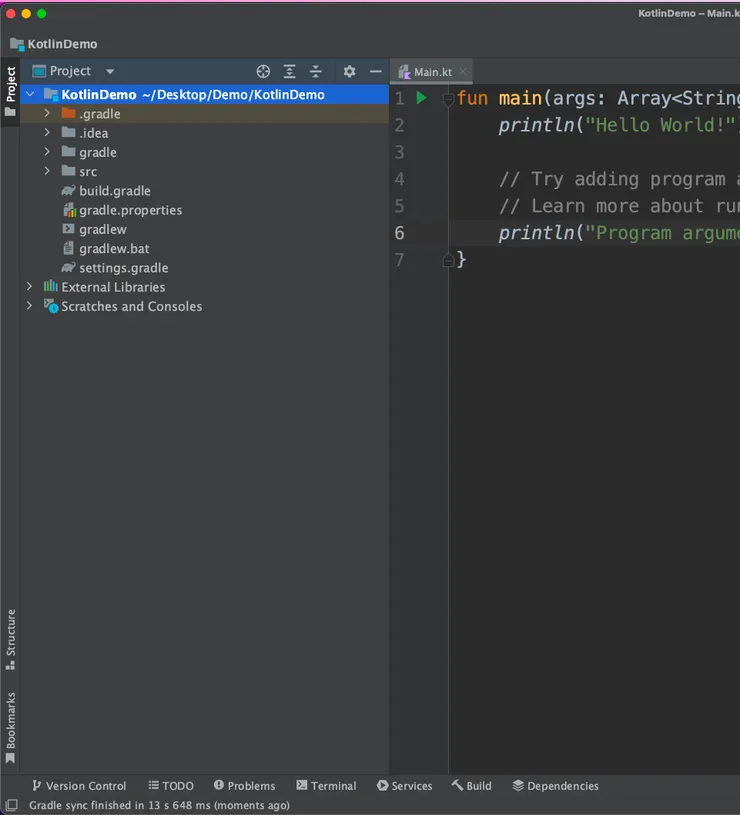
Task: Toggle the Project tool window side tab
Action: 10,91
